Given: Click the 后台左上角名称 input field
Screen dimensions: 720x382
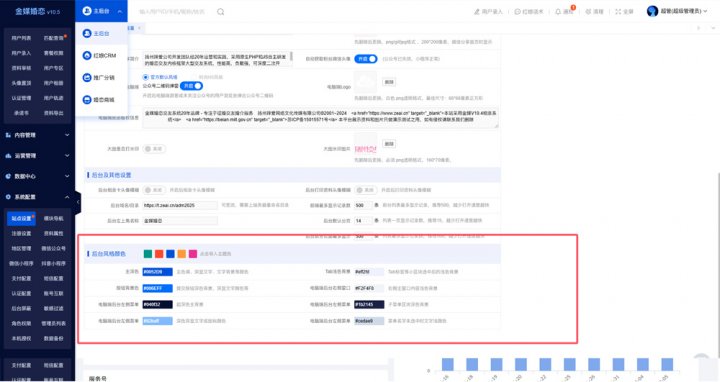Looking at the screenshot, I should tap(180, 221).
